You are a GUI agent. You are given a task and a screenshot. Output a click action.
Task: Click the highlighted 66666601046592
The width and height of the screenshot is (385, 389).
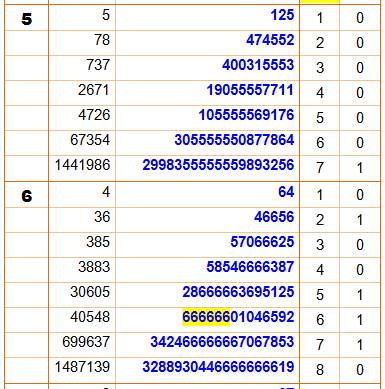238,317
